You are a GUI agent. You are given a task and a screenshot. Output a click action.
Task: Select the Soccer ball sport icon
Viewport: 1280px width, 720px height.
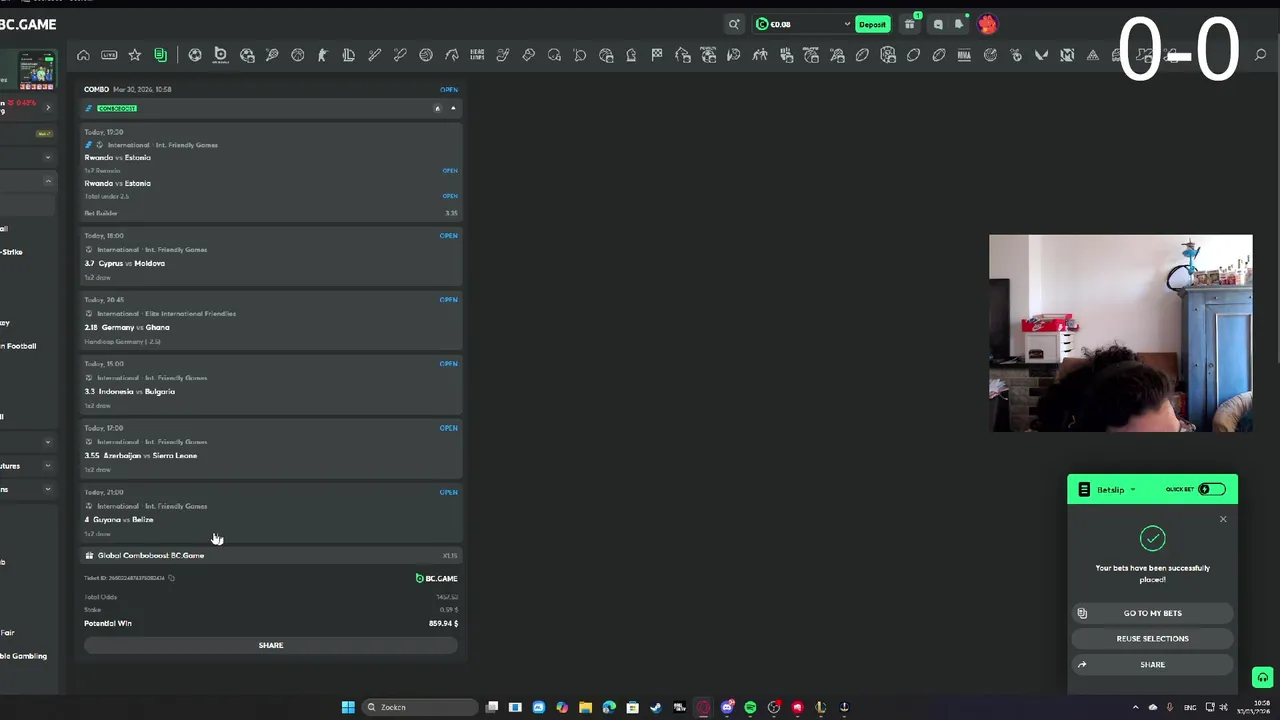point(195,55)
